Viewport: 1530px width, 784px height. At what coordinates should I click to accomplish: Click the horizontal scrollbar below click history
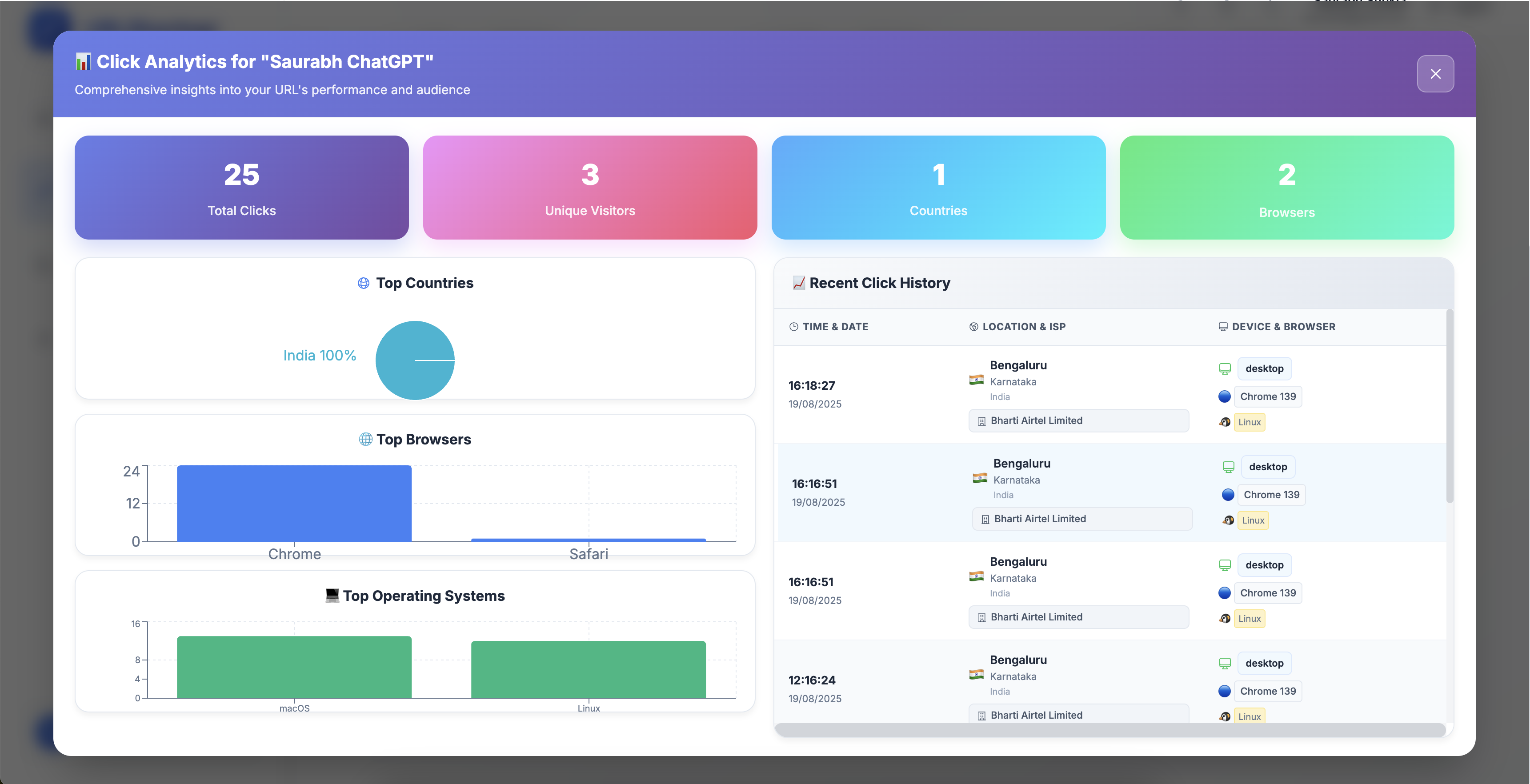1109,730
